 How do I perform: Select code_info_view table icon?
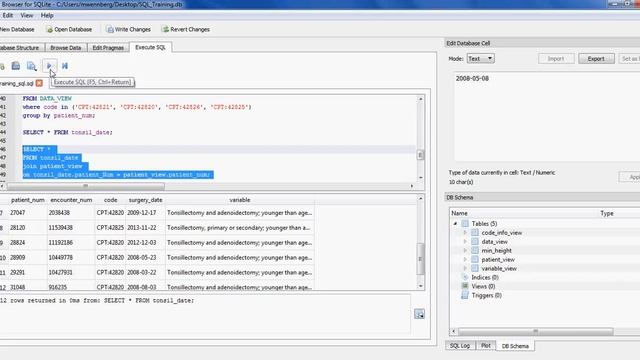click(x=475, y=233)
